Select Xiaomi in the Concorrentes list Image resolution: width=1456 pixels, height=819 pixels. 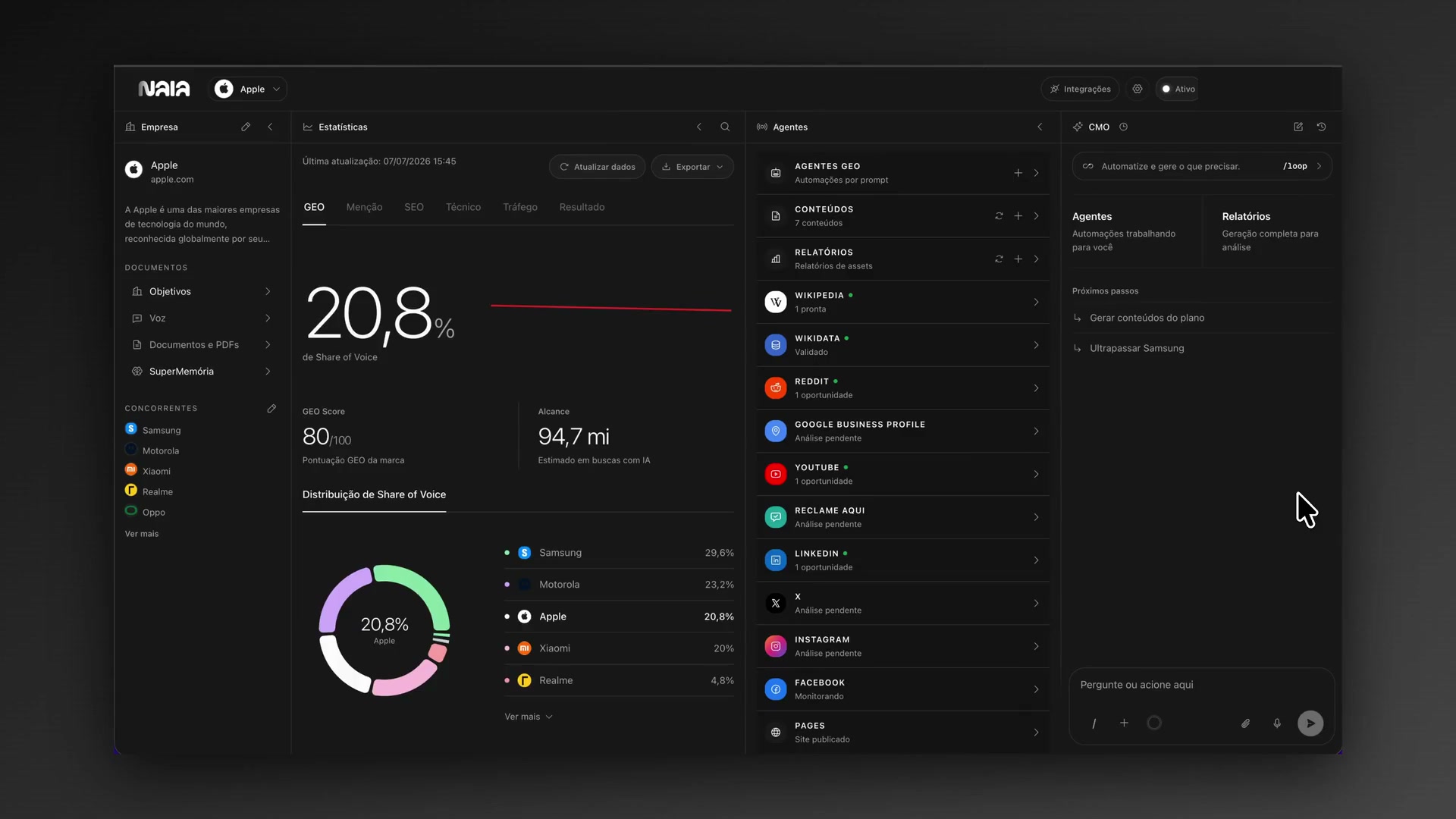coord(148,471)
